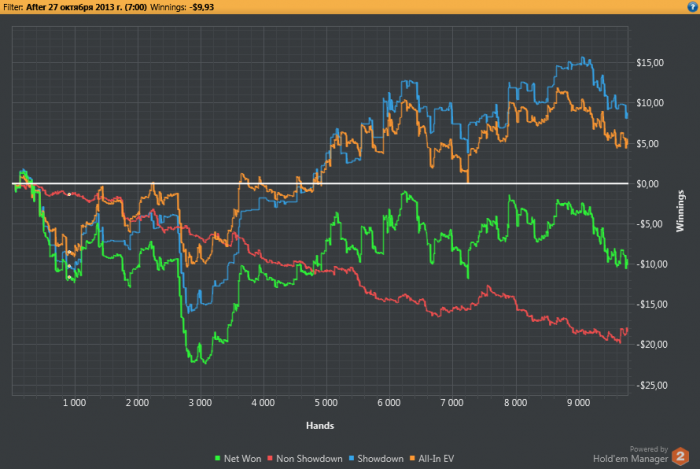Image resolution: width=700 pixels, height=469 pixels.
Task: Click the -$10,00 y-axis label
Action: point(652,264)
